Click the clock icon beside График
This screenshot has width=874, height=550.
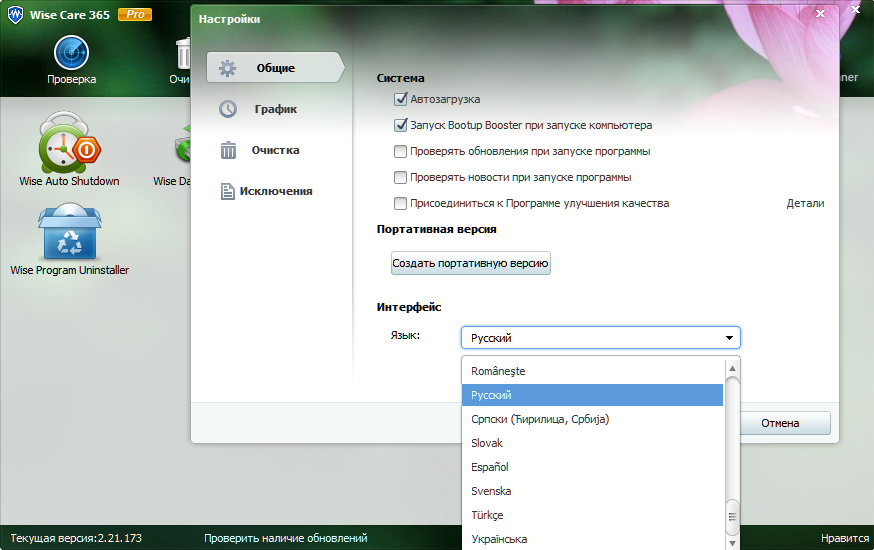click(x=227, y=109)
